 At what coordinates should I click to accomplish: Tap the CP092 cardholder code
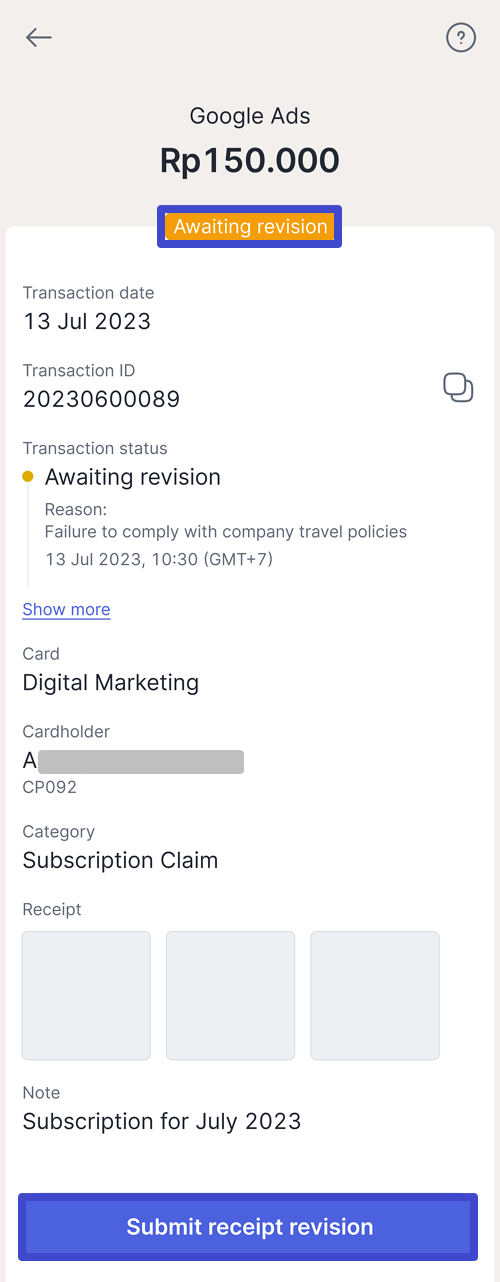point(49,787)
